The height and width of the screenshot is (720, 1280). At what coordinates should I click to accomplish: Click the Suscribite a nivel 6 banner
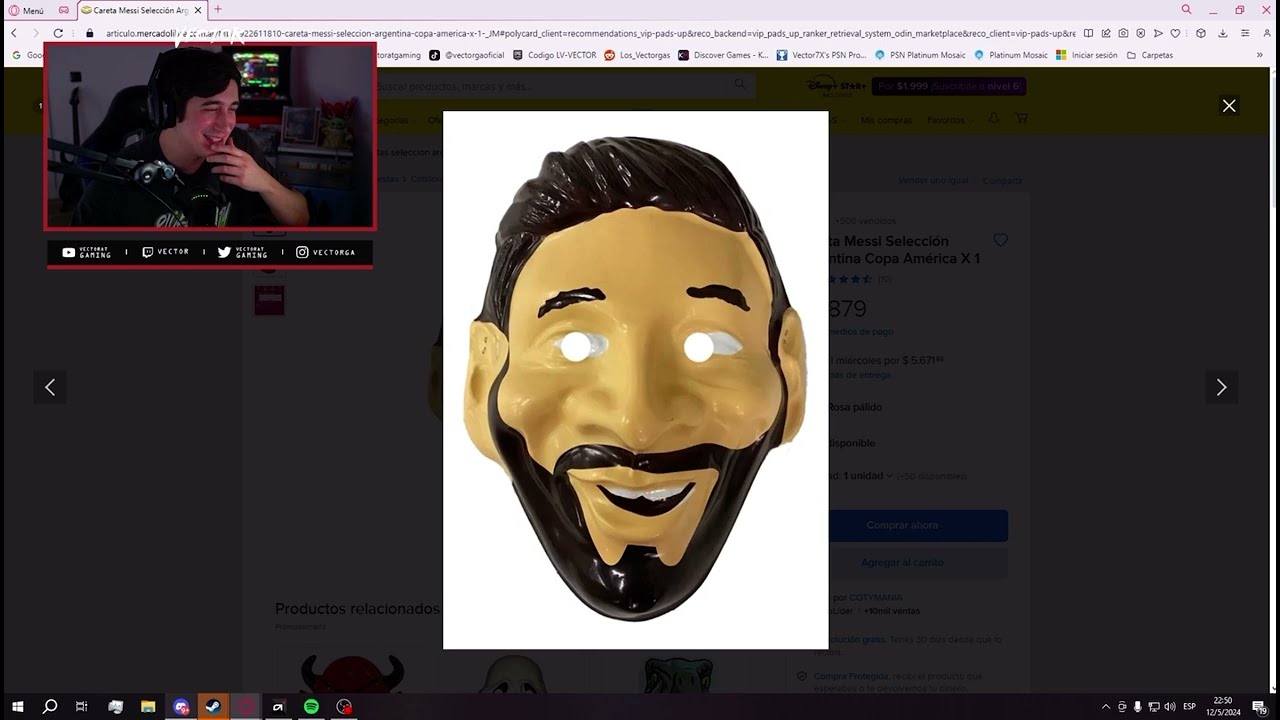click(x=950, y=86)
